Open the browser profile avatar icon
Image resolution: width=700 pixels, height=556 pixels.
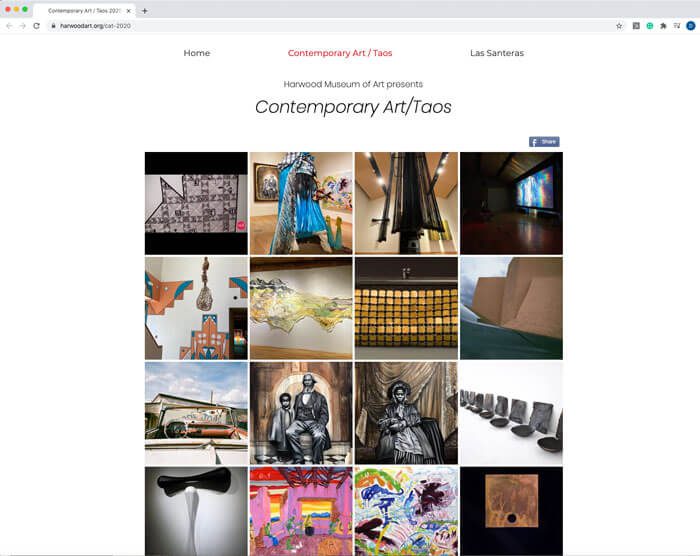coord(691,26)
